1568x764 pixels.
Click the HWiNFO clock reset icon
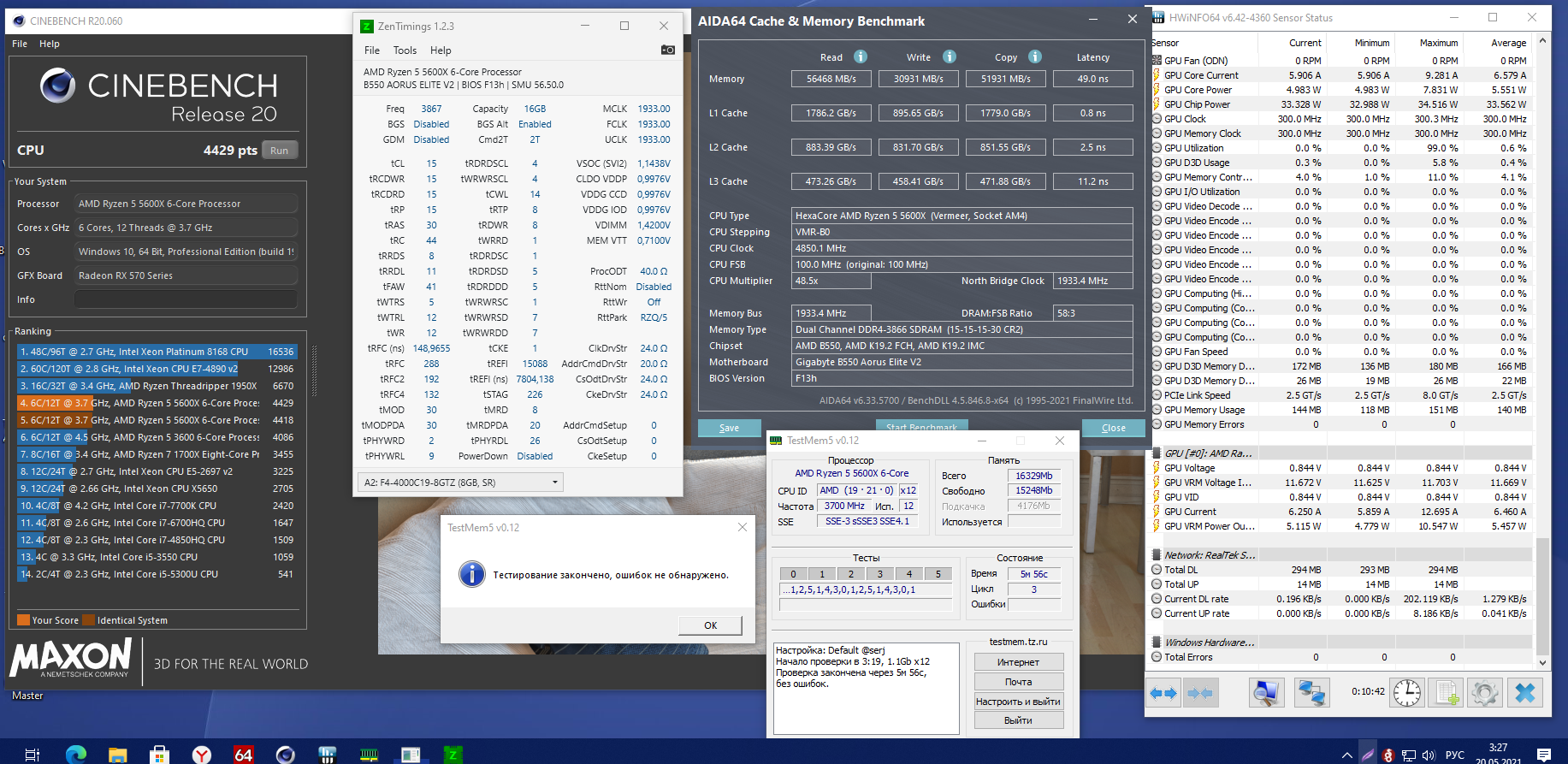click(x=1407, y=693)
